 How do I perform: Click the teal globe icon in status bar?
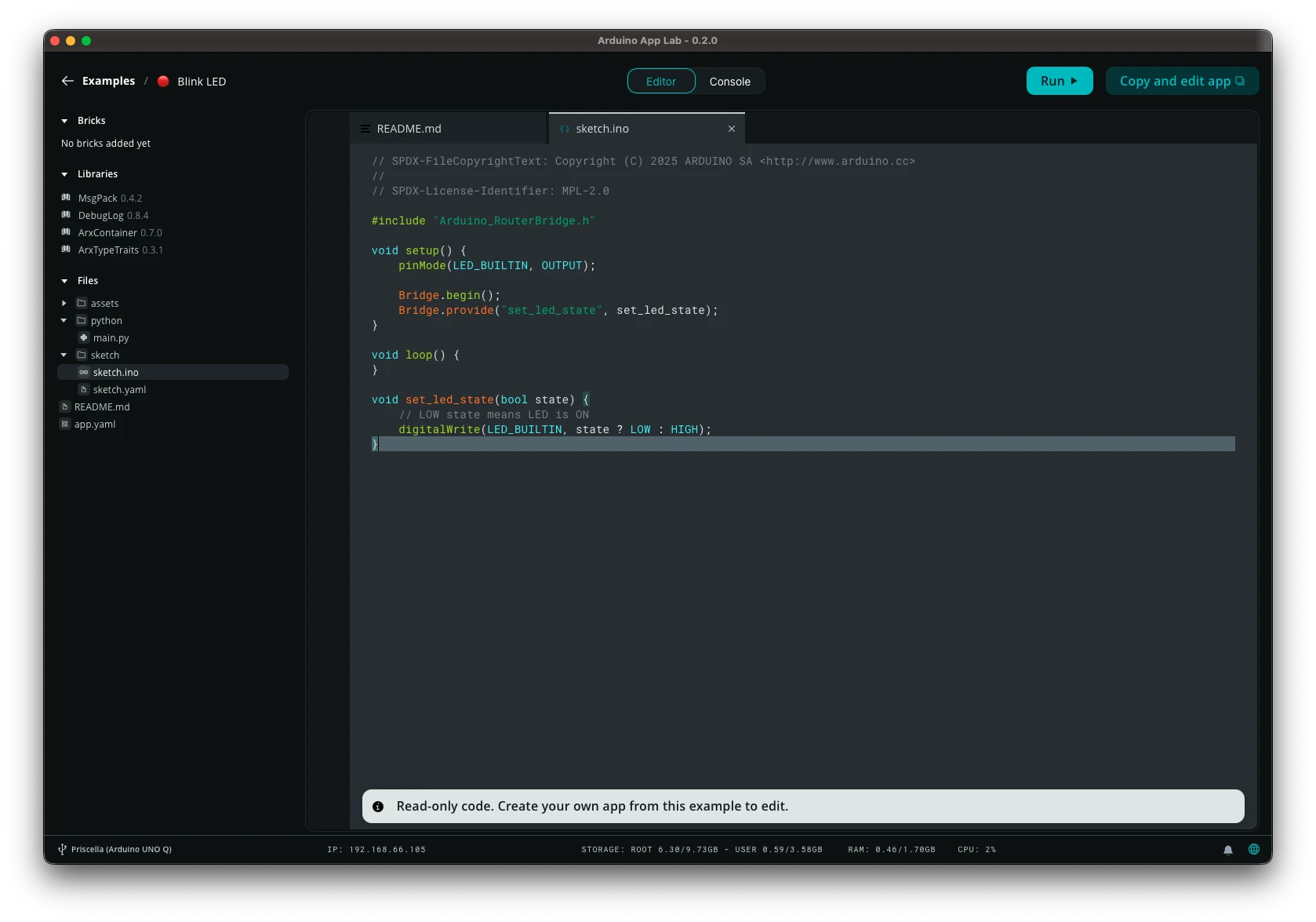click(x=1253, y=849)
